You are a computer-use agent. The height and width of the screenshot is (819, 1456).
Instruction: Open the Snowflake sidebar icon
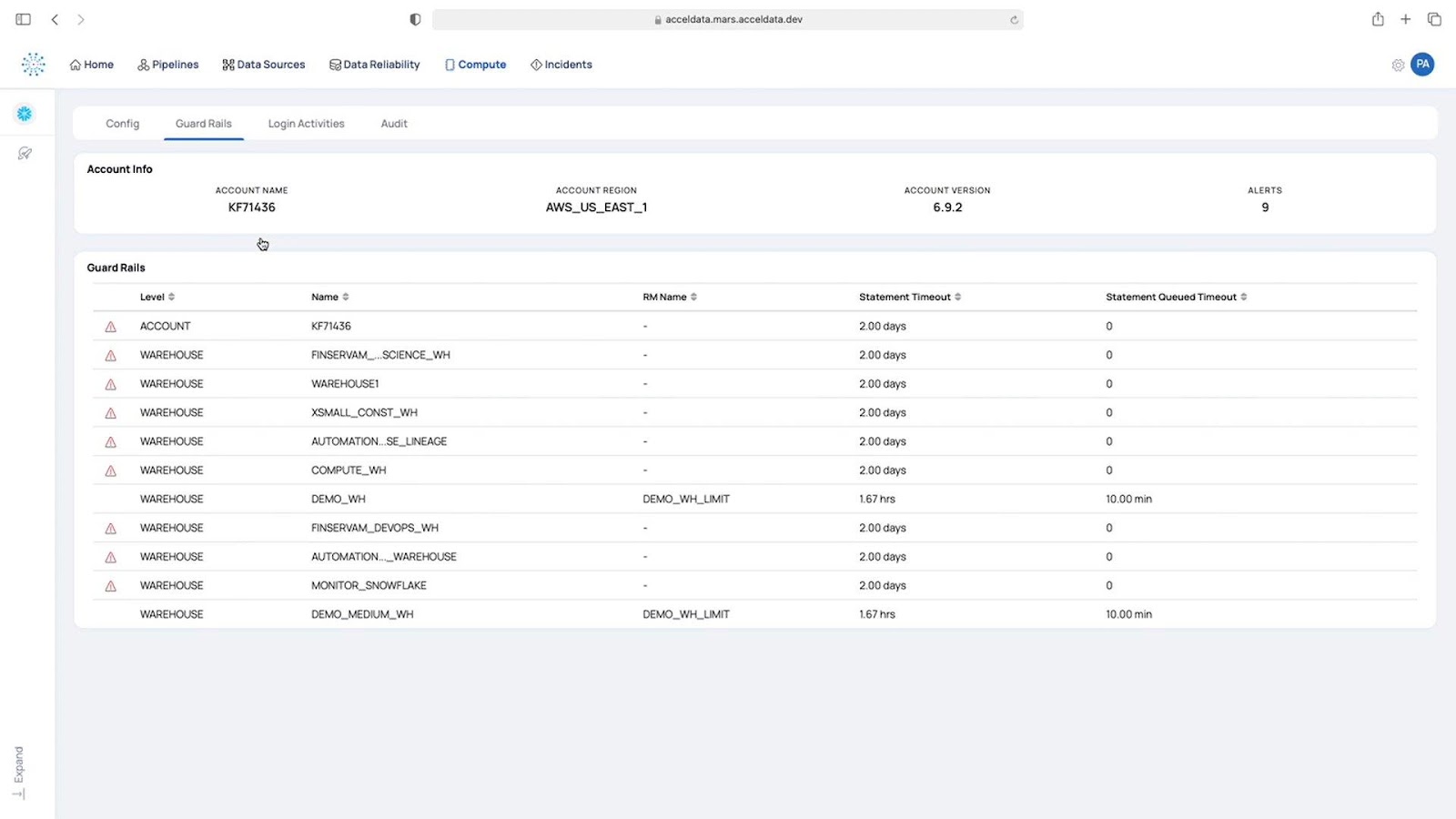tap(25, 114)
